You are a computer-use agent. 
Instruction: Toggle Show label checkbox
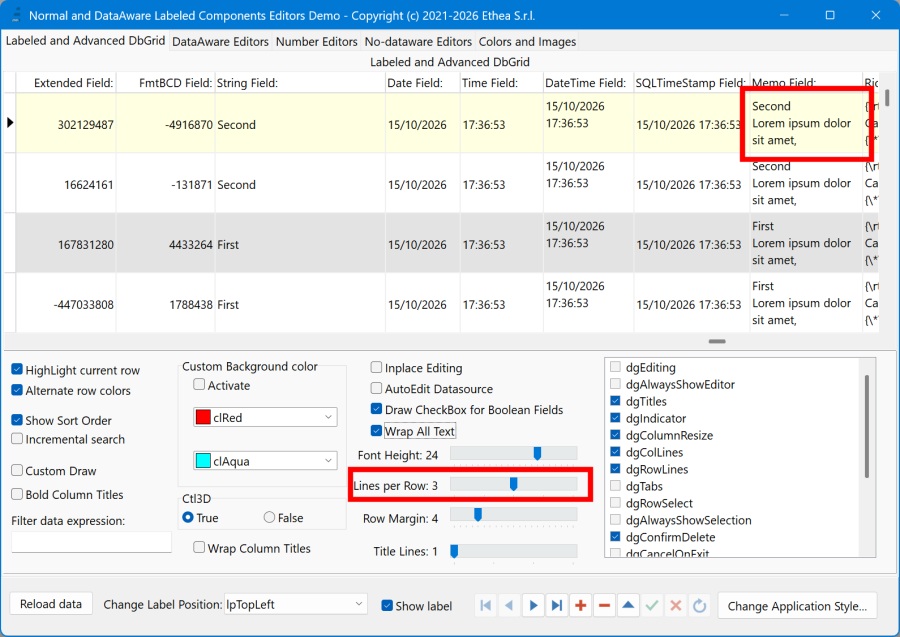tap(387, 605)
